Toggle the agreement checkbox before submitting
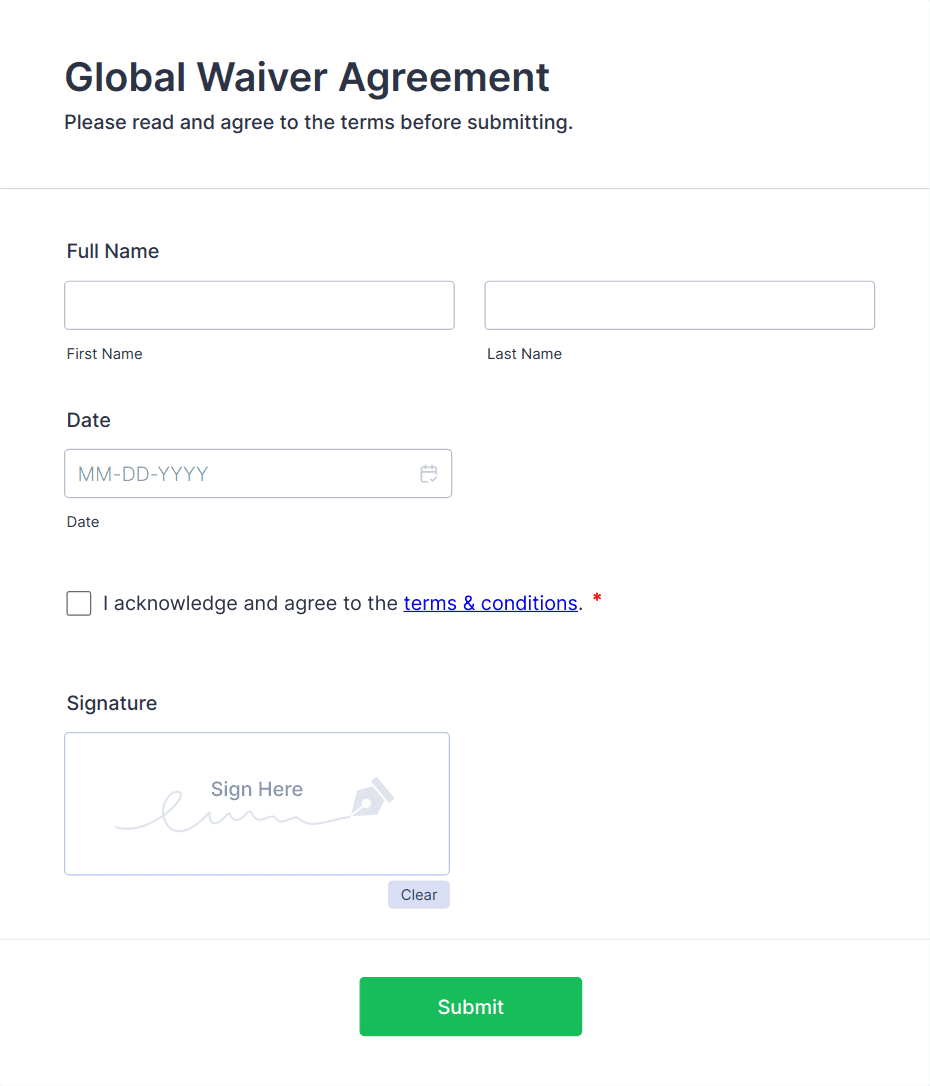Viewport: 930px width, 1086px height. [x=78, y=603]
